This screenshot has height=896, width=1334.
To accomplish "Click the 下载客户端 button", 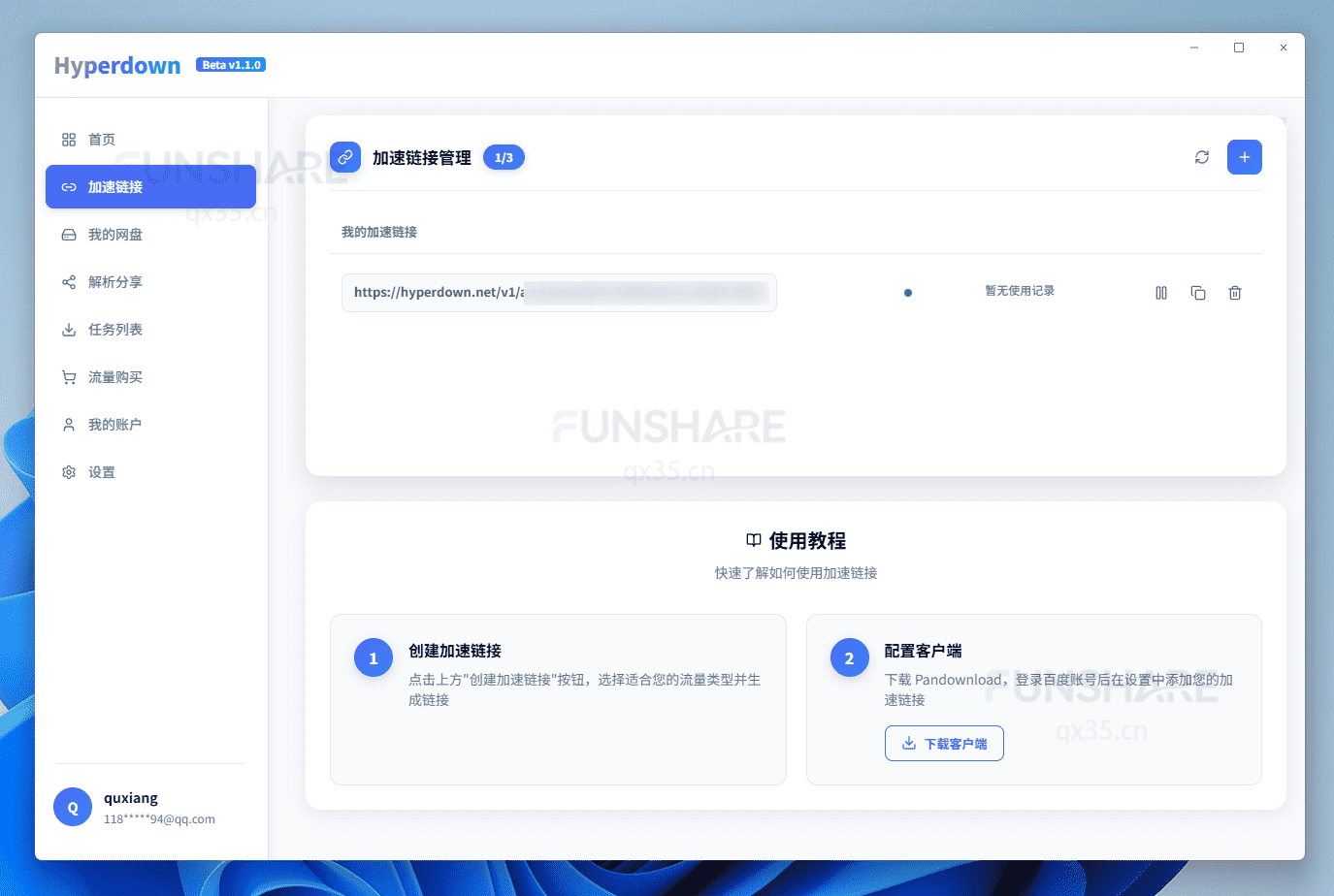I will coord(944,744).
